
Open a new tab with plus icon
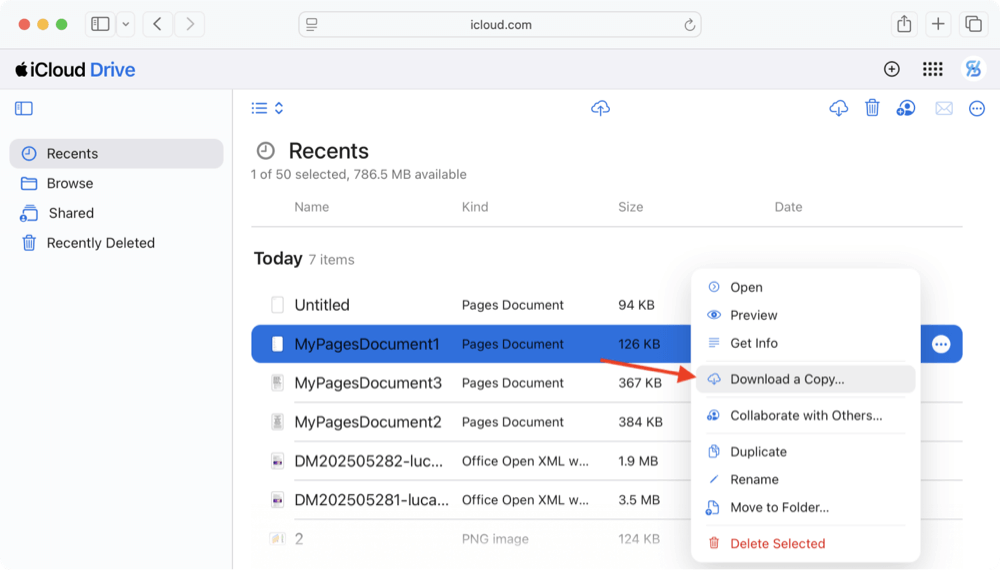click(x=938, y=24)
